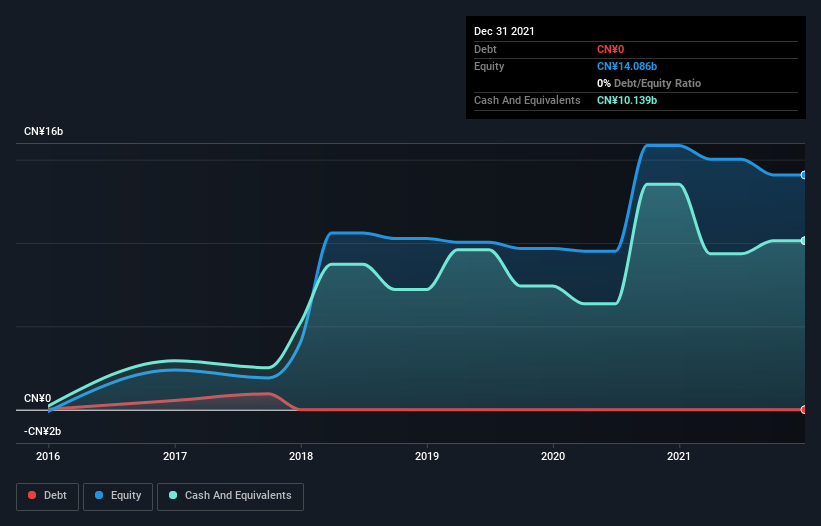This screenshot has width=821, height=526.
Task: Click the 0% Debt/Equity Ratio text
Action: pyautogui.click(x=649, y=83)
